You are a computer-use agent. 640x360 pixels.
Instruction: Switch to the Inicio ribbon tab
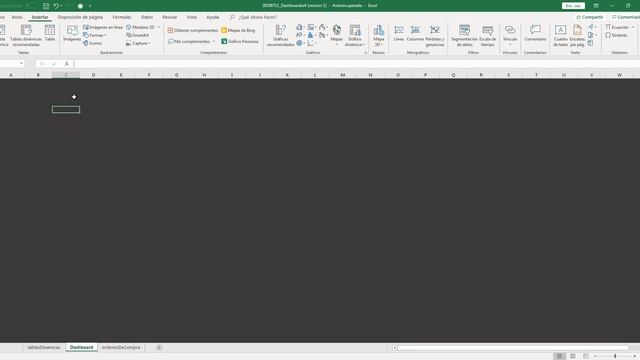(17, 17)
